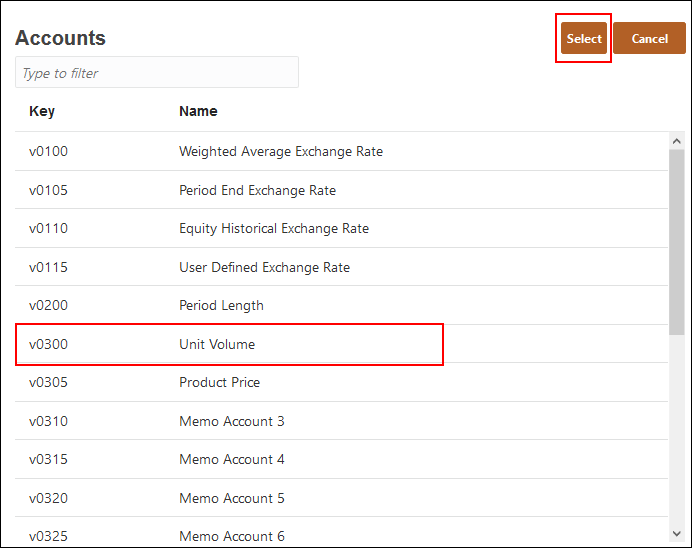Select Memo Account 3
This screenshot has width=692, height=548.
tap(341, 421)
